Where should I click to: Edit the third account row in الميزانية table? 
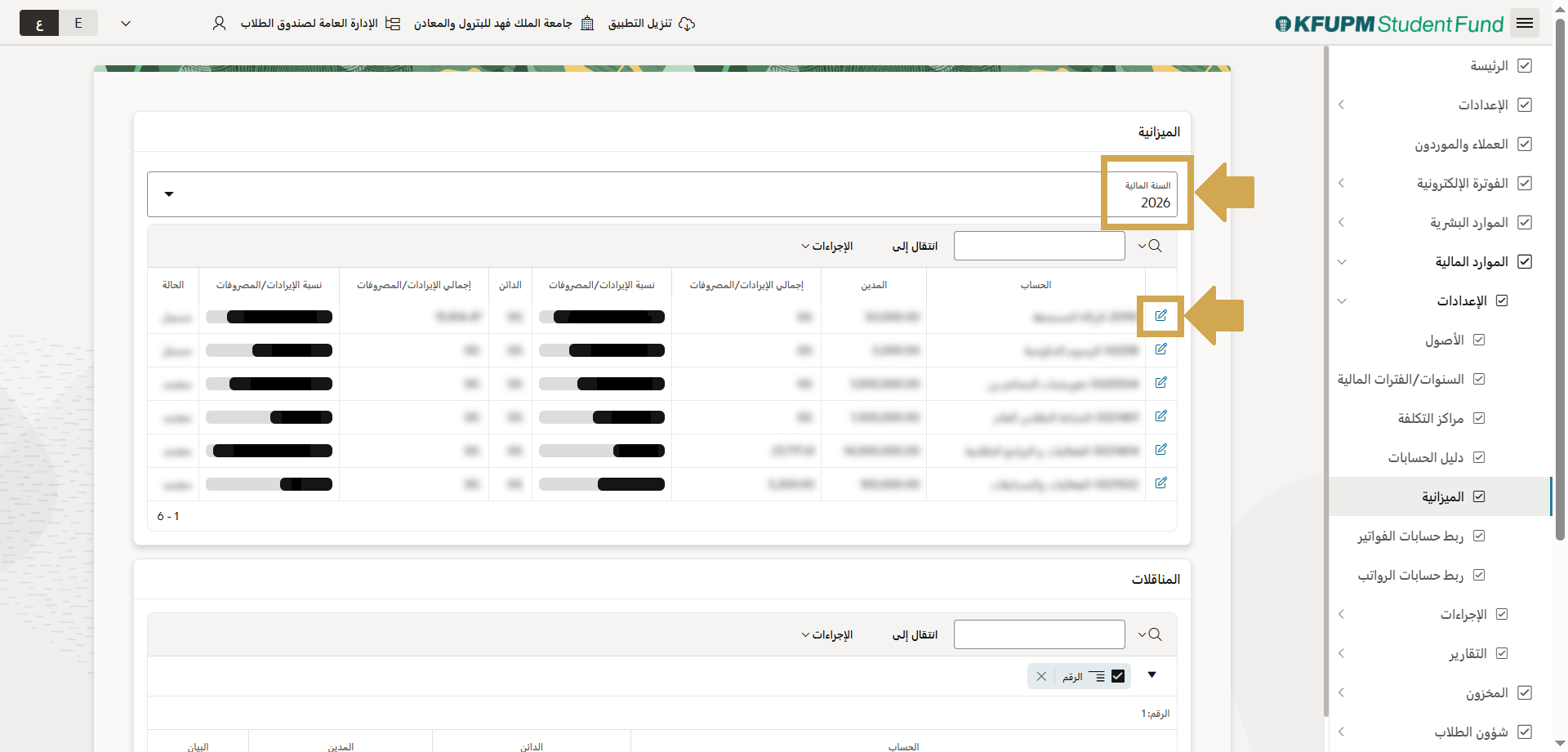tap(1160, 383)
